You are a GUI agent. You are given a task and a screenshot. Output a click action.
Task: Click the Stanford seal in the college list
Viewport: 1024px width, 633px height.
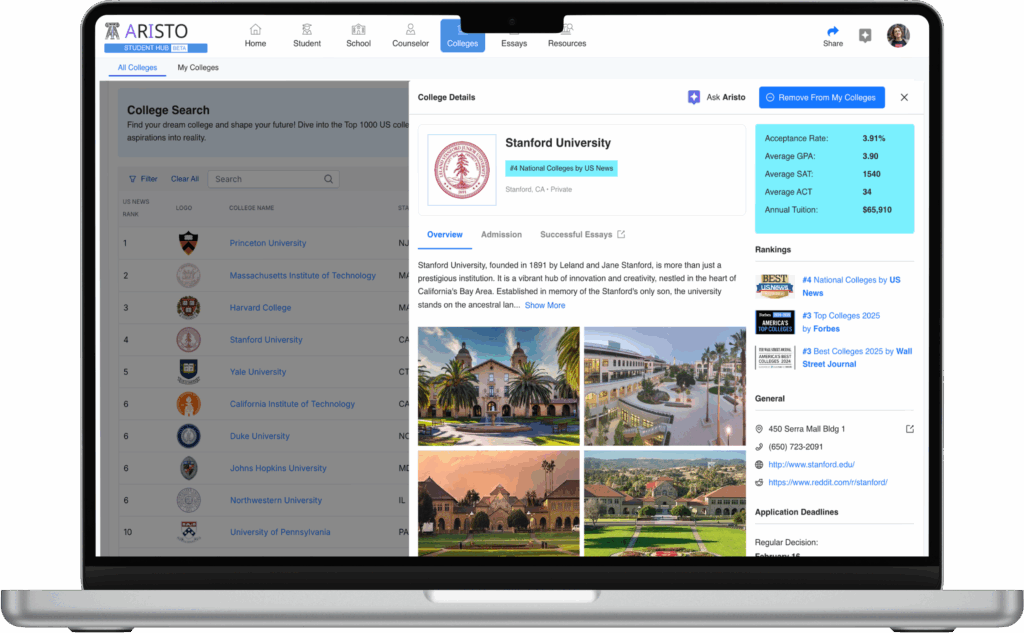pos(188,339)
